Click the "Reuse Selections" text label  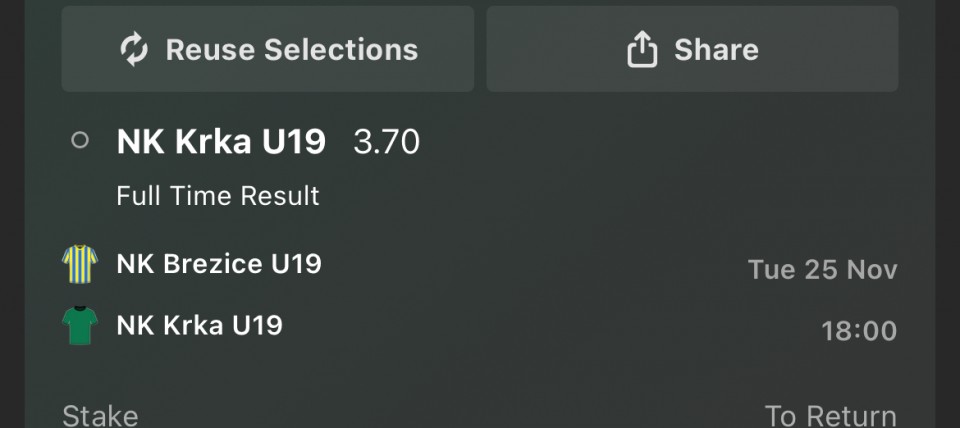click(291, 49)
